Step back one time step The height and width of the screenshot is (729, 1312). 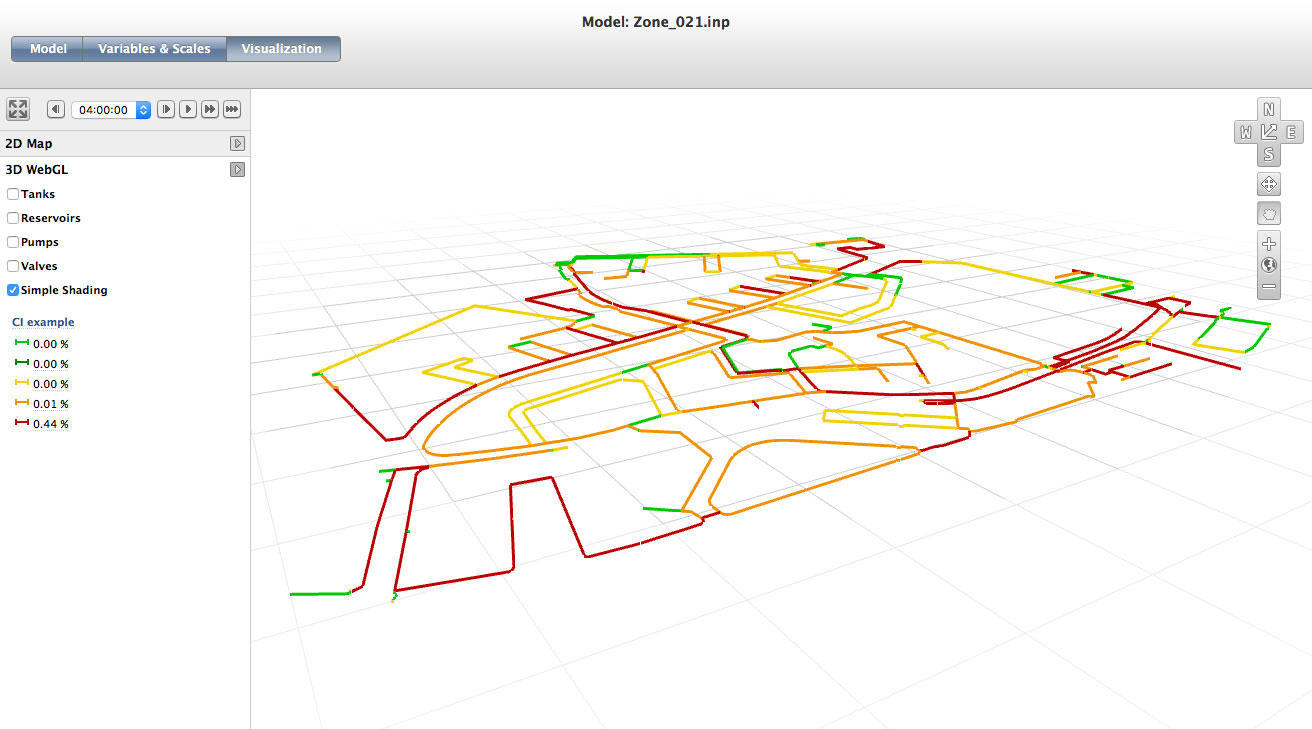(56, 109)
